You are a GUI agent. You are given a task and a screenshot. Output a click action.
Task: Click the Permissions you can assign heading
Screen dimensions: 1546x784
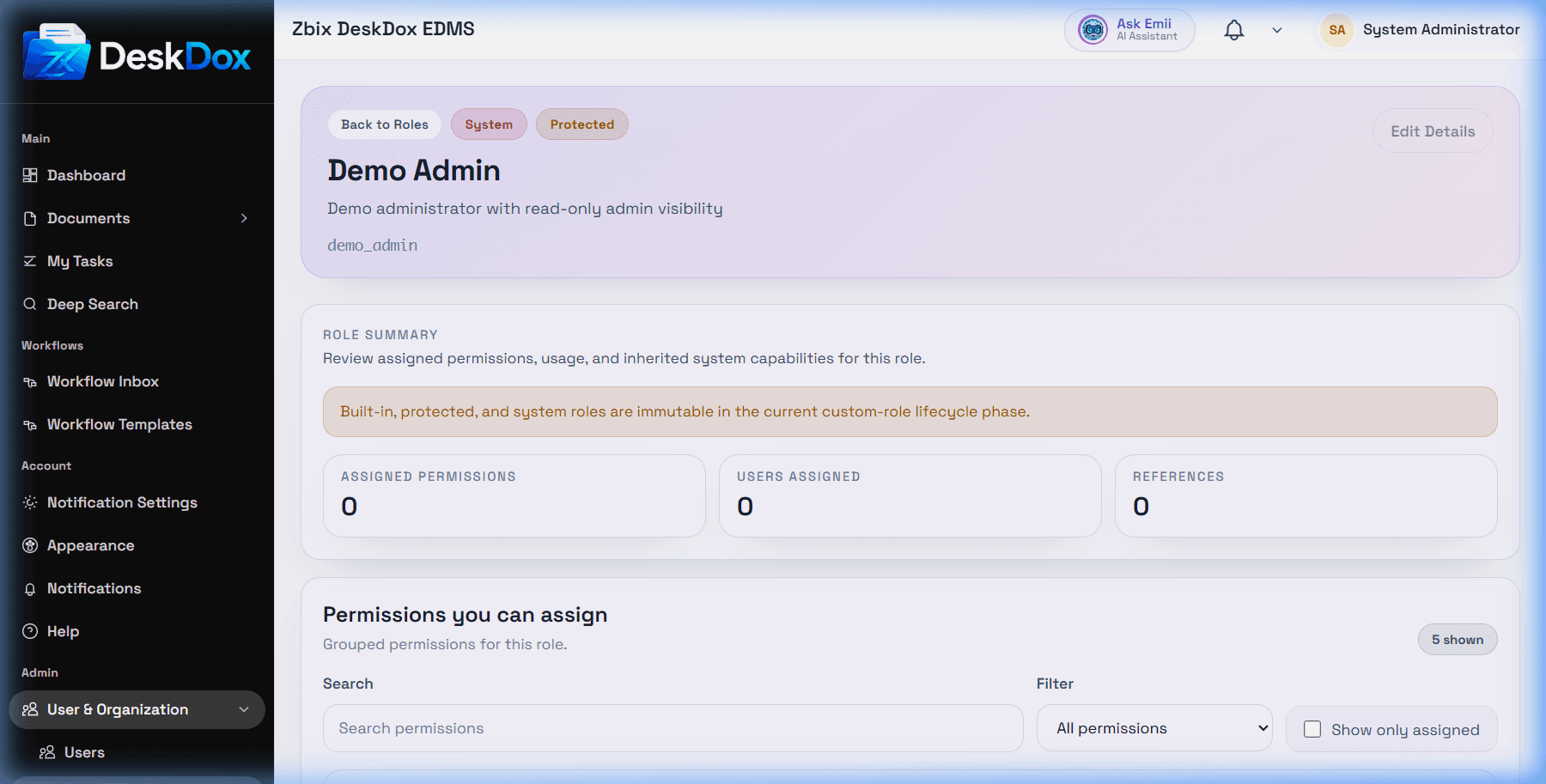click(466, 615)
